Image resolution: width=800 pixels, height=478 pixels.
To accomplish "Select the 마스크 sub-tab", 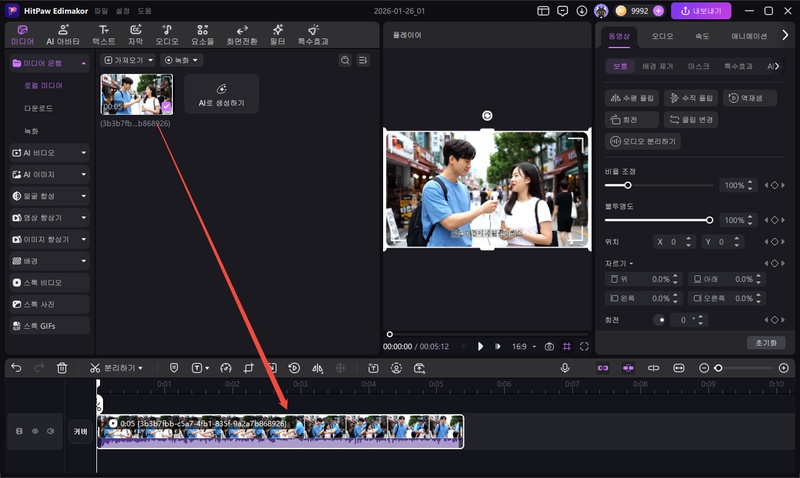I will 698,66.
